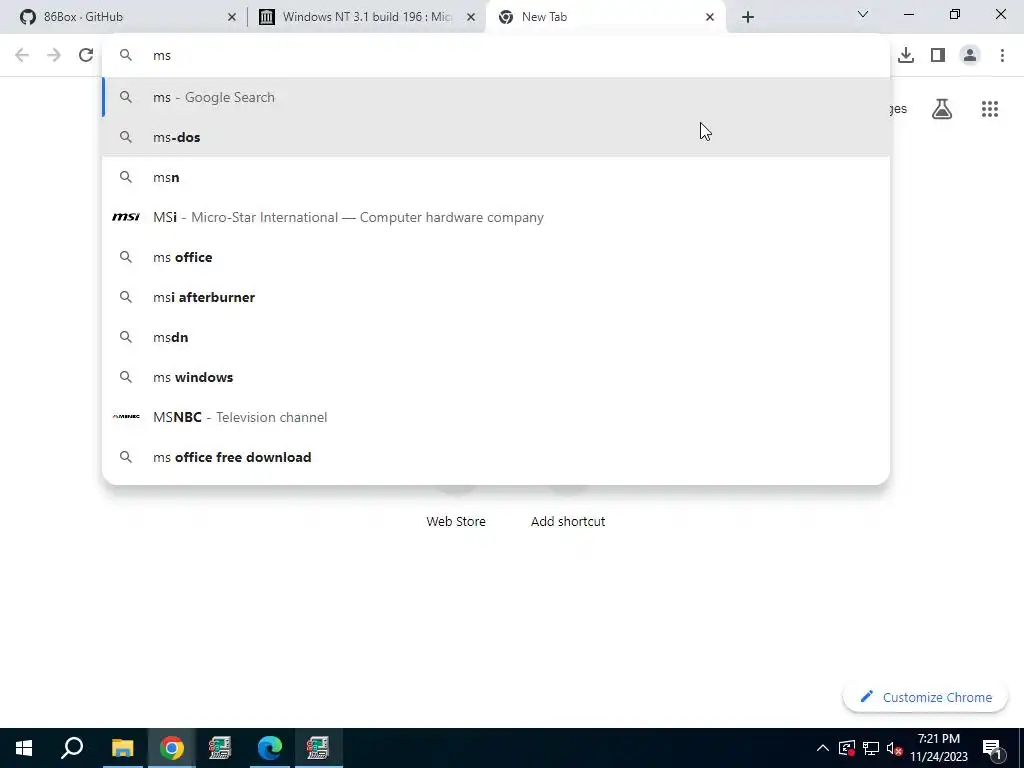Toggle the Chrome side panel icon

938,55
